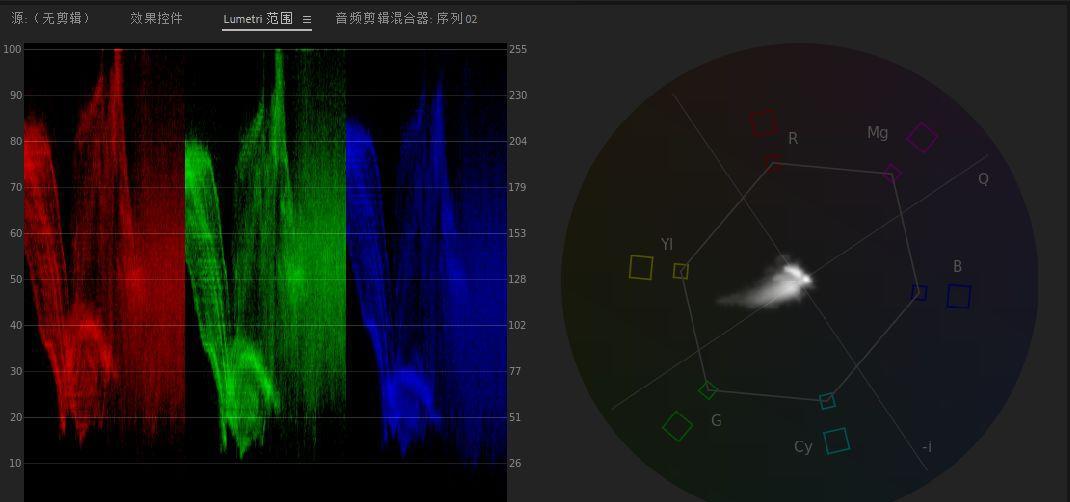The width and height of the screenshot is (1070, 502).
Task: Click the 26 value on the right scale
Action: point(515,463)
